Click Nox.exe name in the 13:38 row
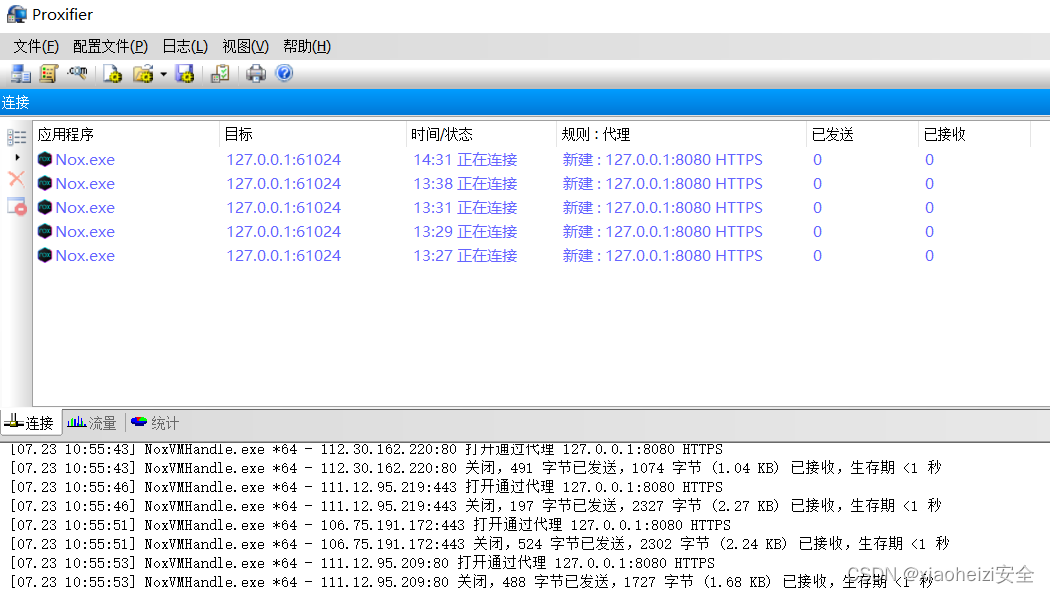The width and height of the screenshot is (1050, 593). 85,184
